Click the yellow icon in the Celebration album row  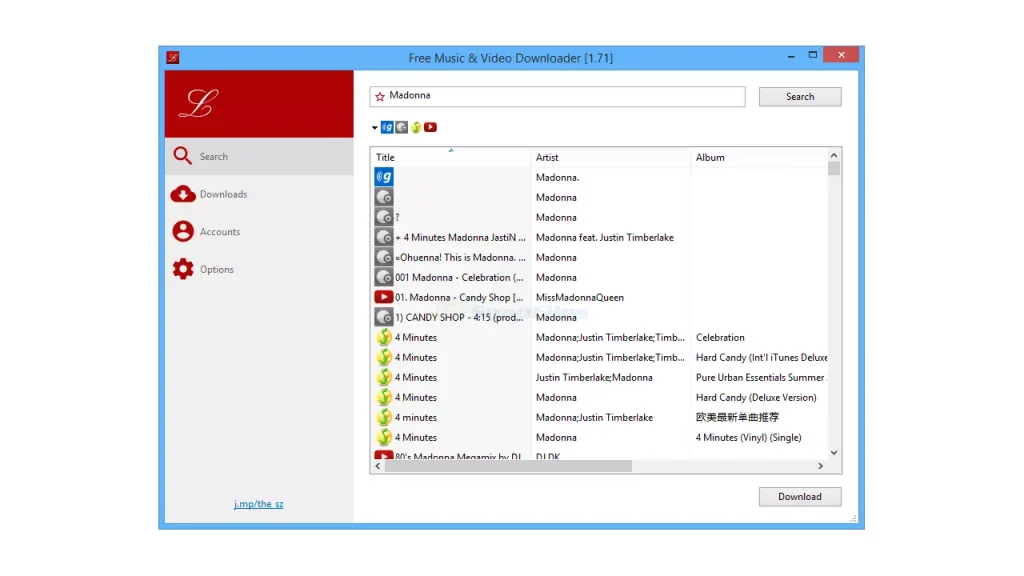(x=384, y=337)
